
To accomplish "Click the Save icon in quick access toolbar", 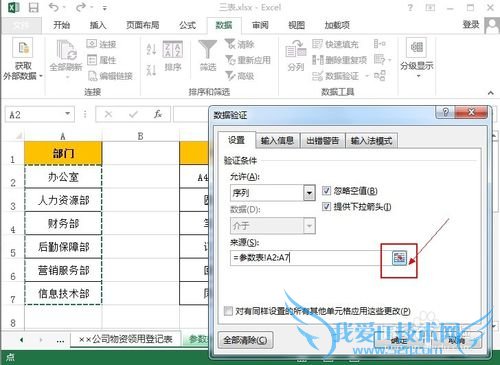I will point(33,7).
